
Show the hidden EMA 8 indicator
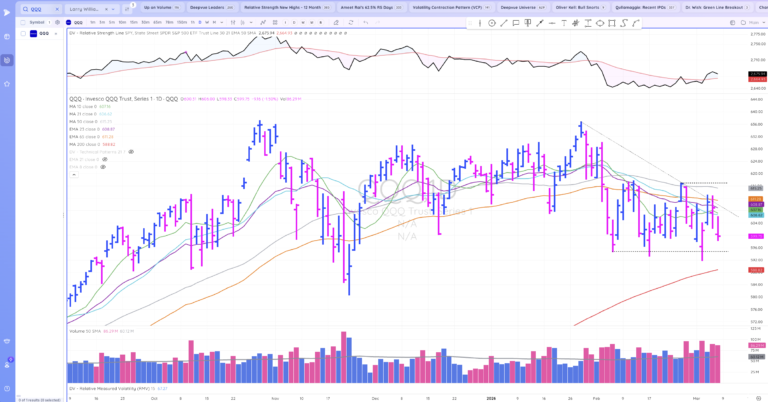(103, 167)
